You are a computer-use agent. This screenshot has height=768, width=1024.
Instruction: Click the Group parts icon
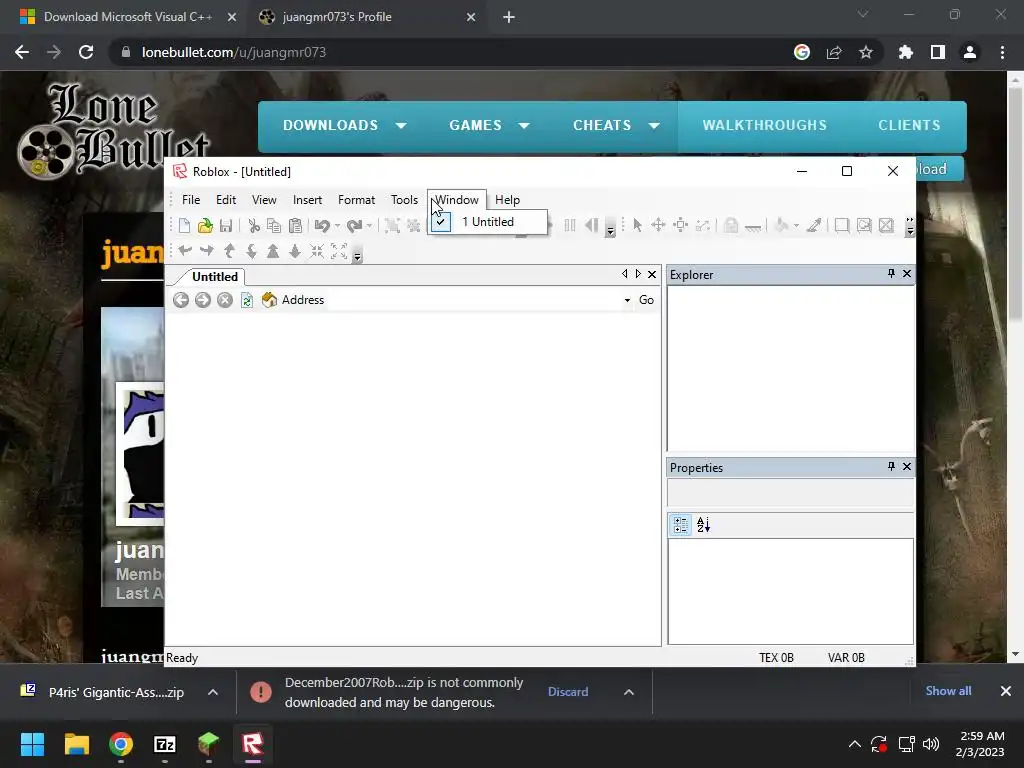pos(392,226)
